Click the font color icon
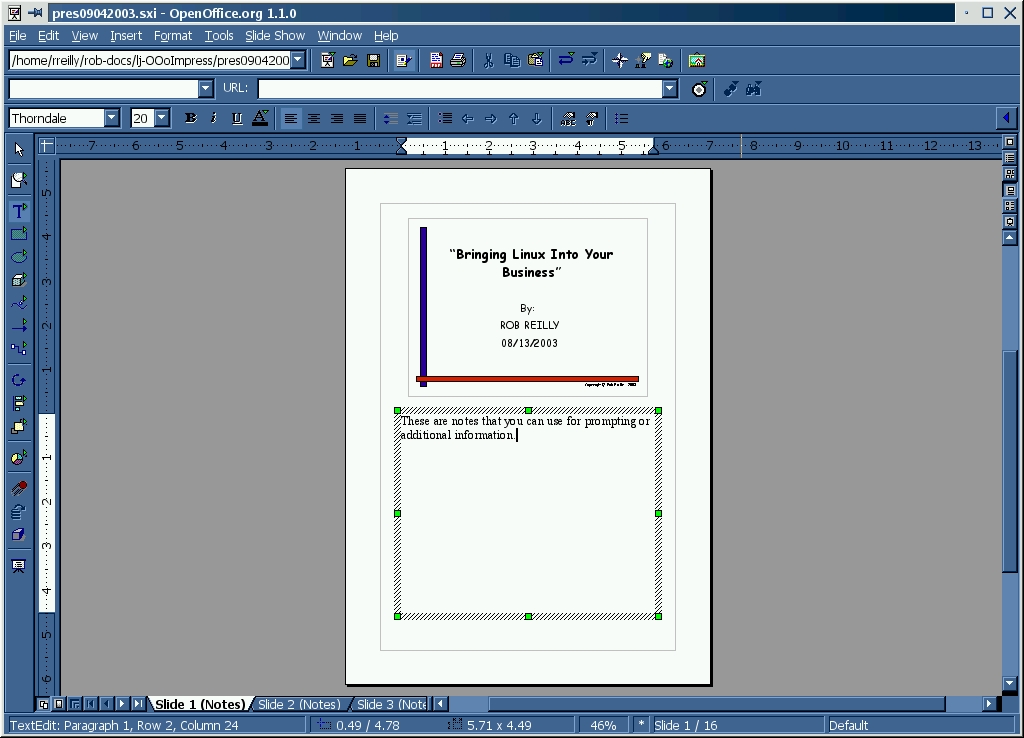This screenshot has height=738, width=1024. pos(260,118)
